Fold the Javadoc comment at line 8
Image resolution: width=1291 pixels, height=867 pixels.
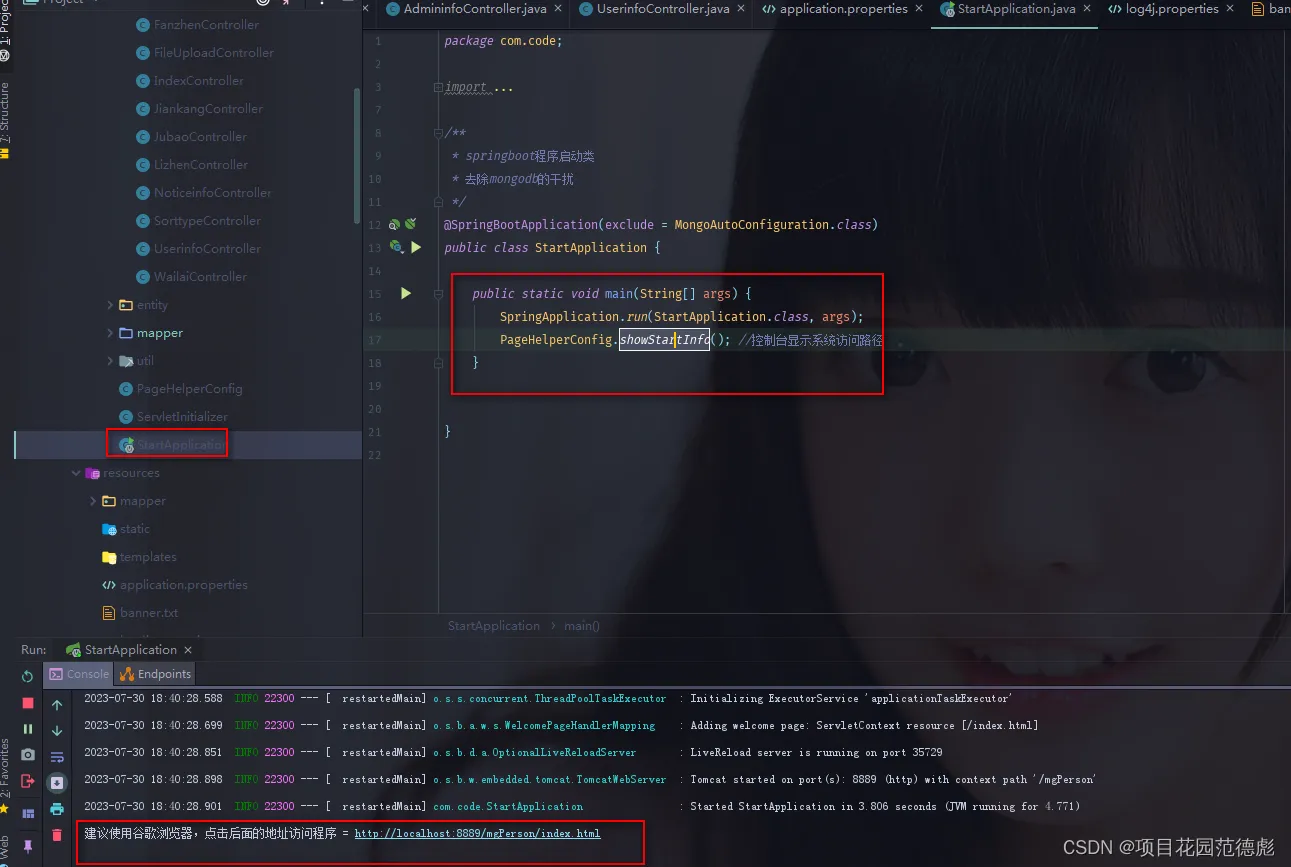click(438, 133)
